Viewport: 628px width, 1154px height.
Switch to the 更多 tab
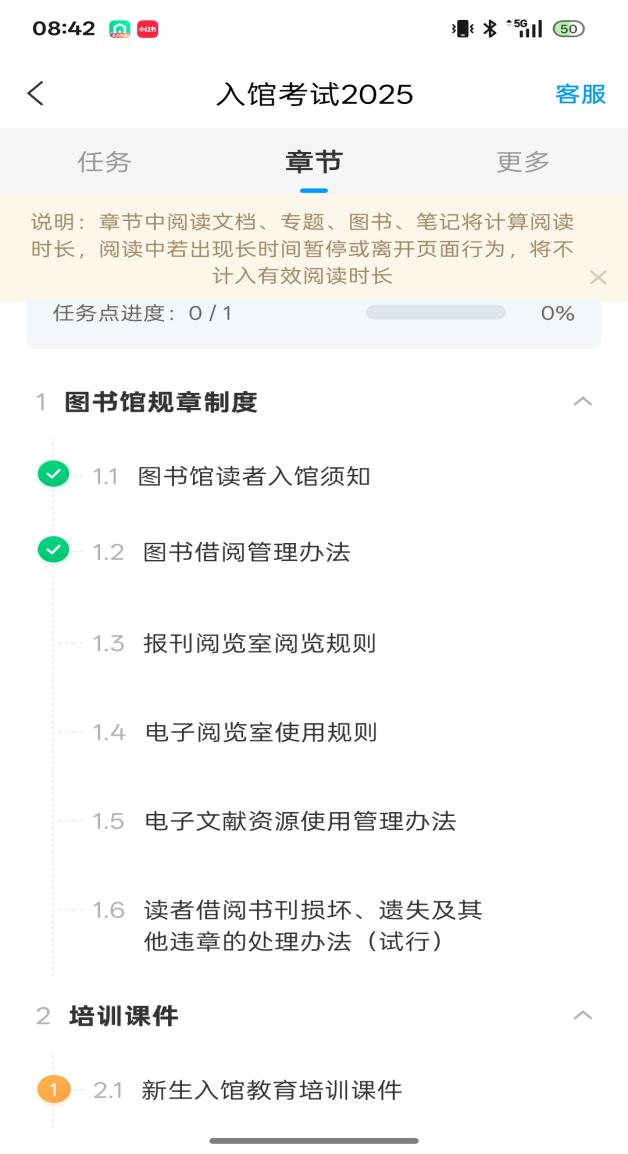coord(523,162)
